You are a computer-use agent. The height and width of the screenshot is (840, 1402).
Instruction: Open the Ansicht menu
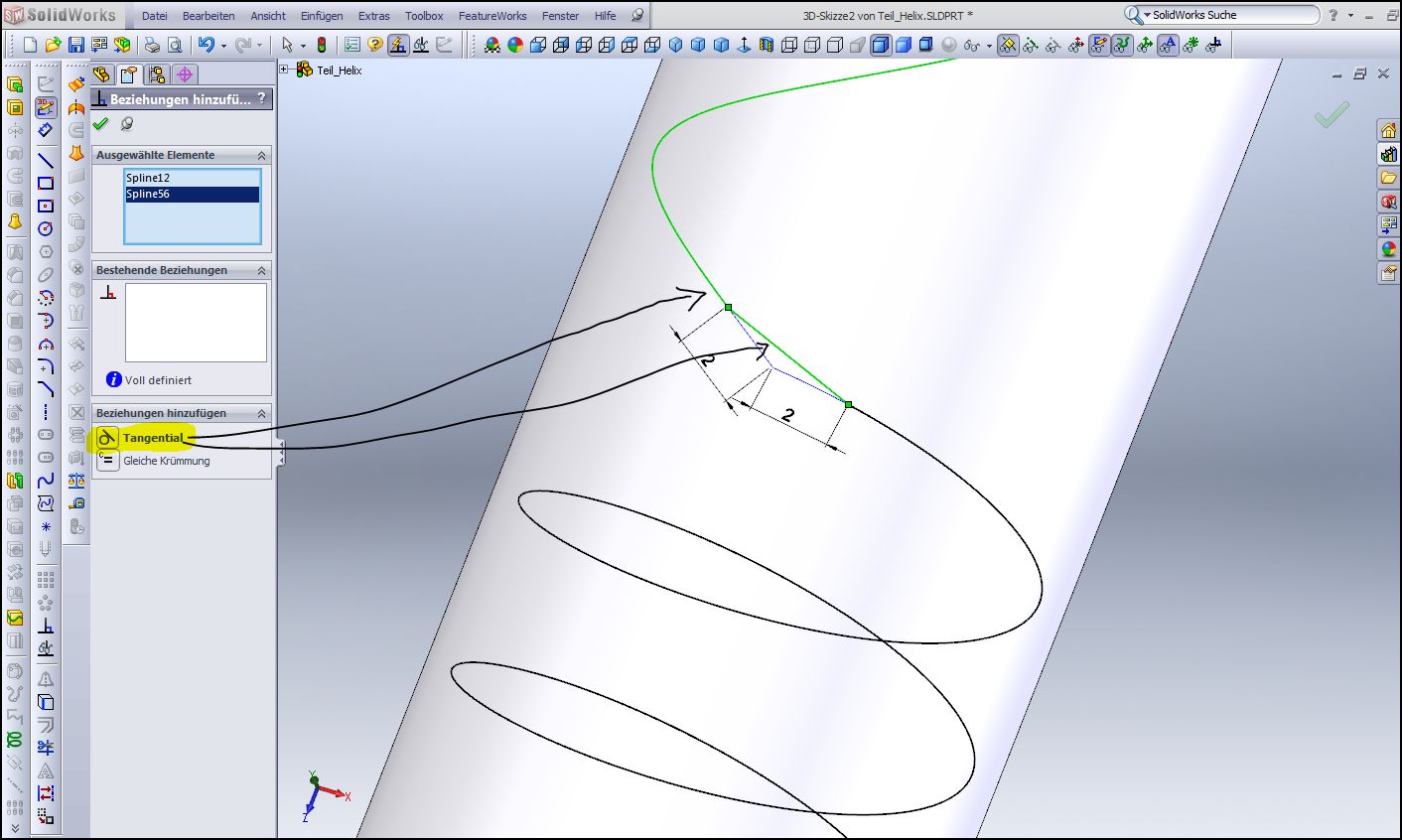[268, 16]
